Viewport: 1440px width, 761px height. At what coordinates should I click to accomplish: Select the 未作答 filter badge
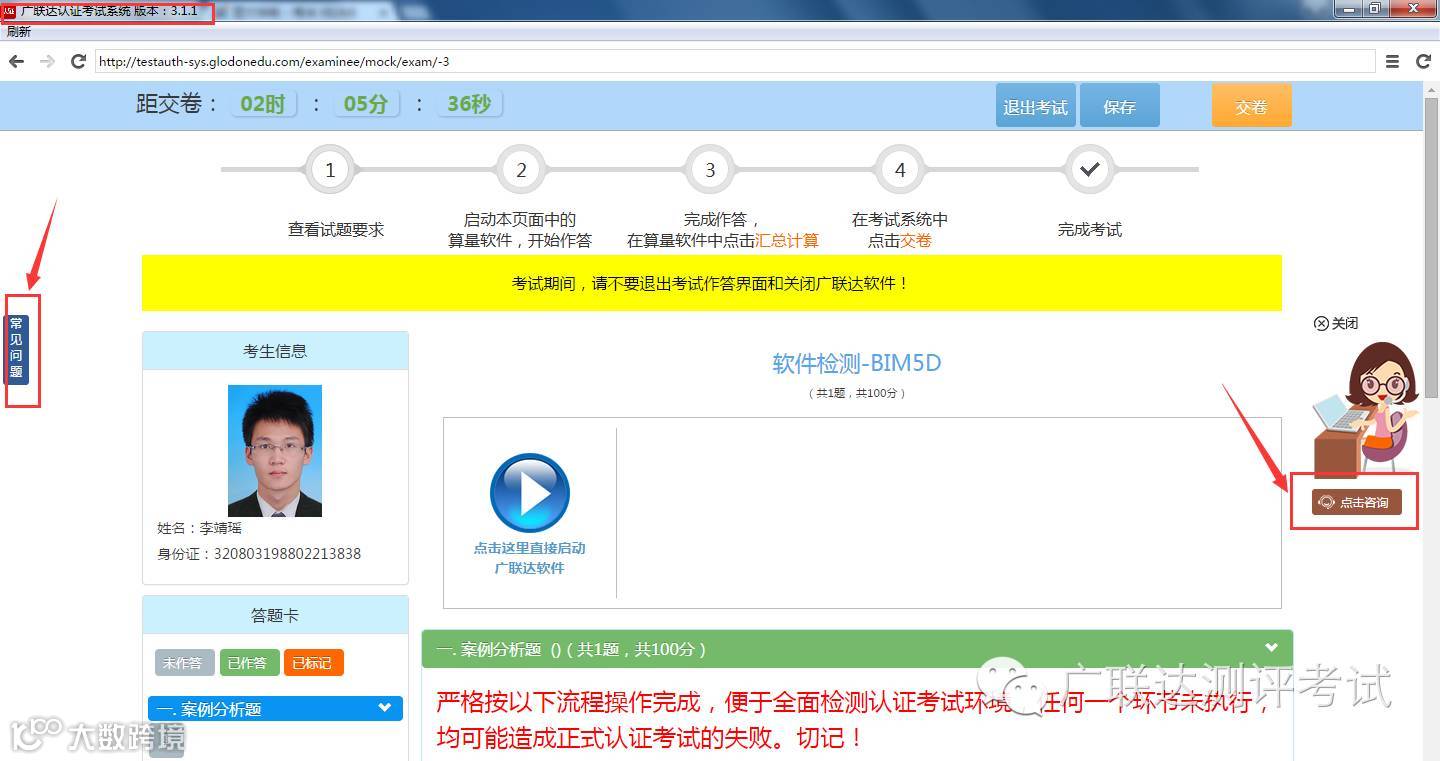[x=185, y=662]
